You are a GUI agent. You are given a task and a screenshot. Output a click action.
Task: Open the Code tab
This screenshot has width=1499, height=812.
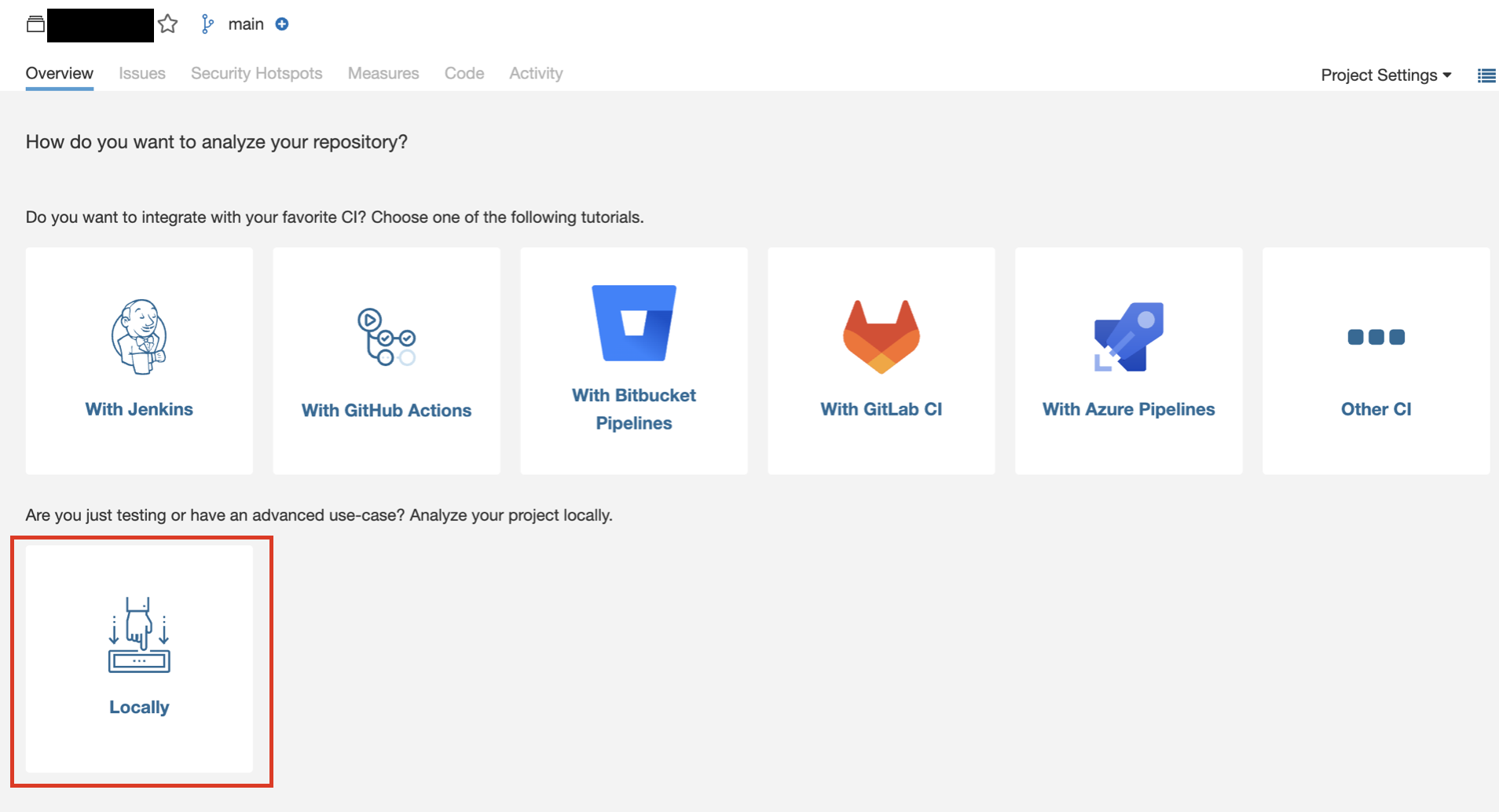(464, 73)
